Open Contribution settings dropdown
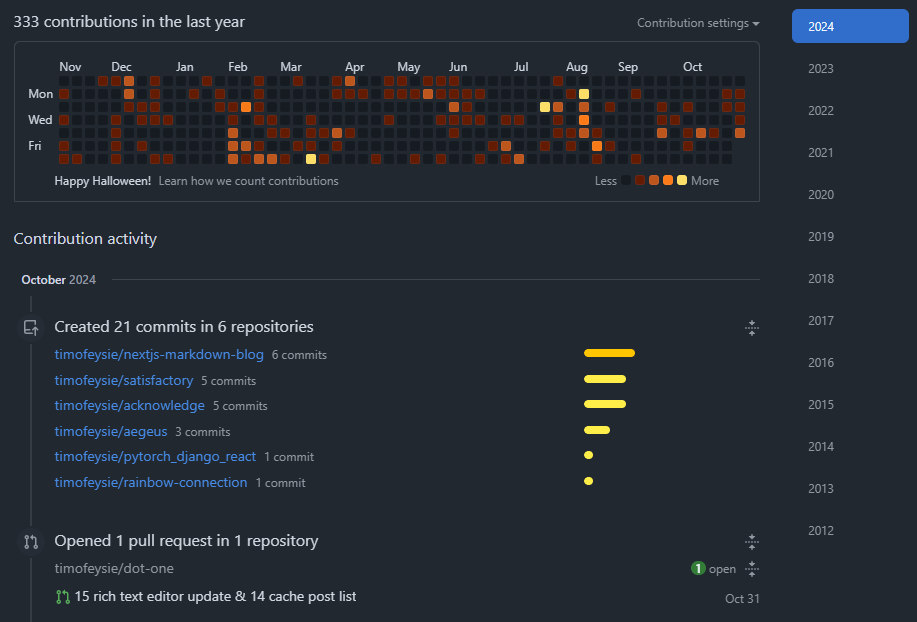Image resolution: width=917 pixels, height=622 pixels. tap(698, 23)
